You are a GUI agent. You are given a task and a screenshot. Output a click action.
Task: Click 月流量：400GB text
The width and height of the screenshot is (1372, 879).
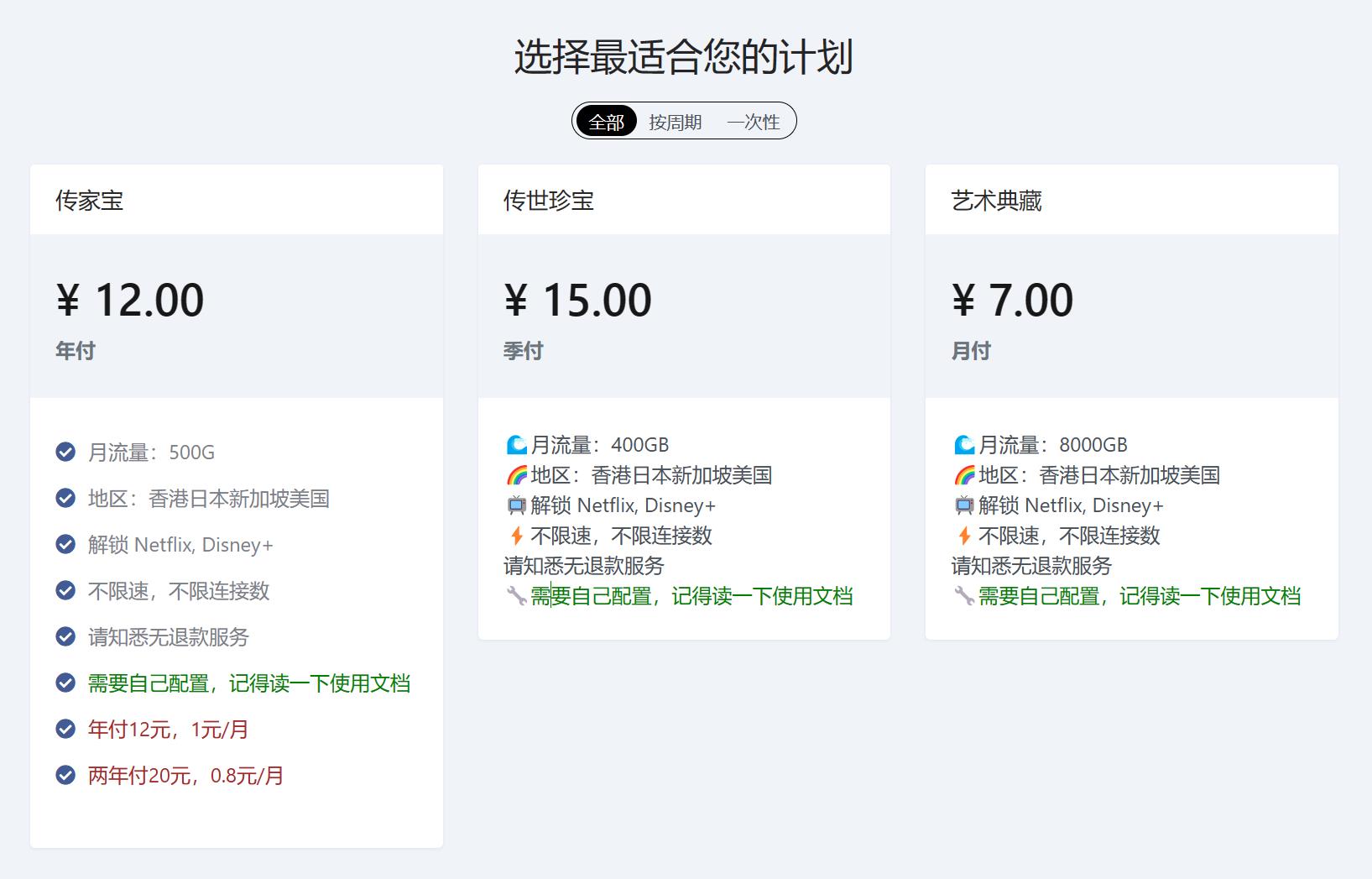(x=600, y=445)
